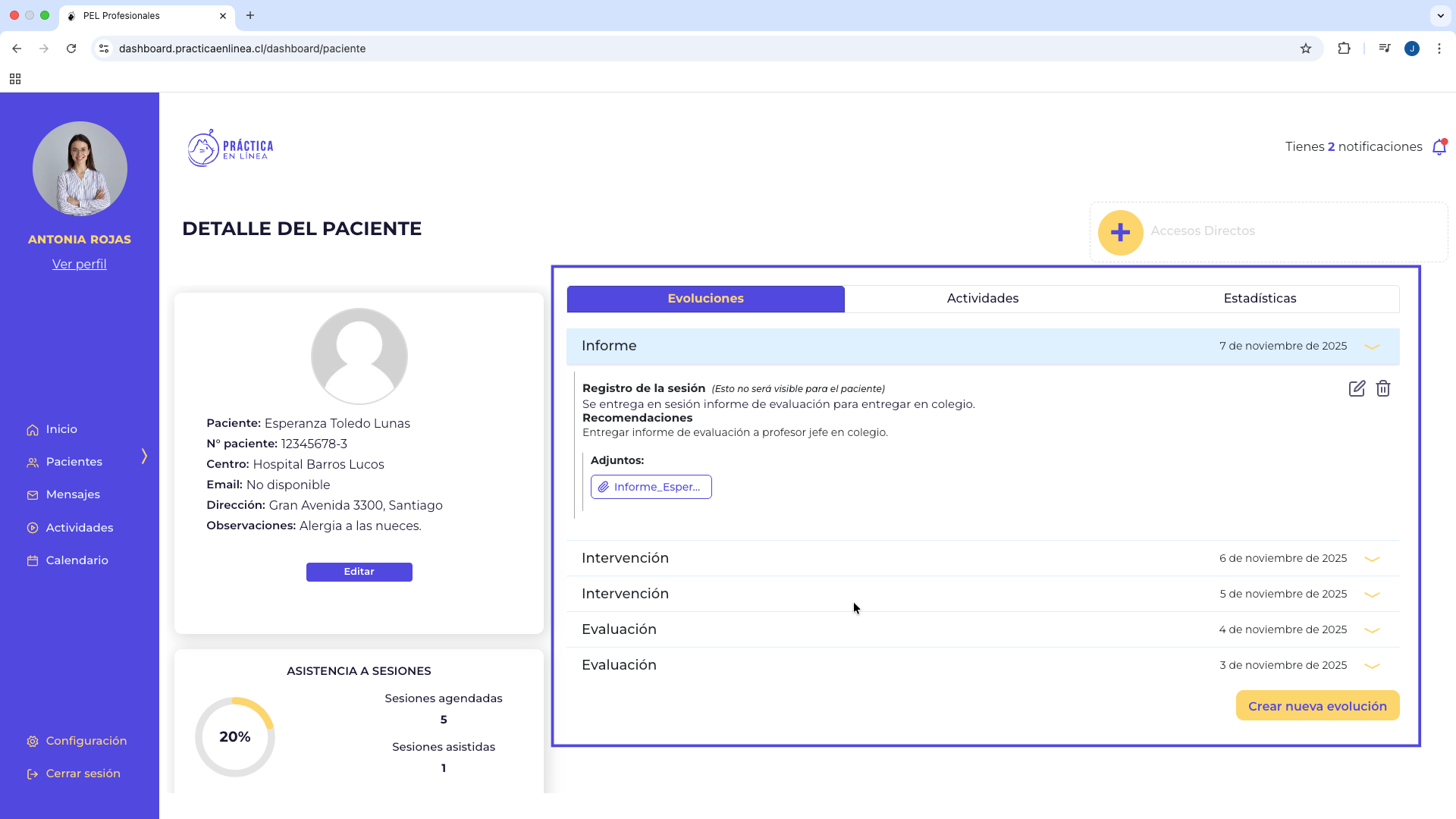This screenshot has height=819, width=1456.
Task: Expand the Intervención 6 de noviembre entry
Action: [x=1371, y=559]
